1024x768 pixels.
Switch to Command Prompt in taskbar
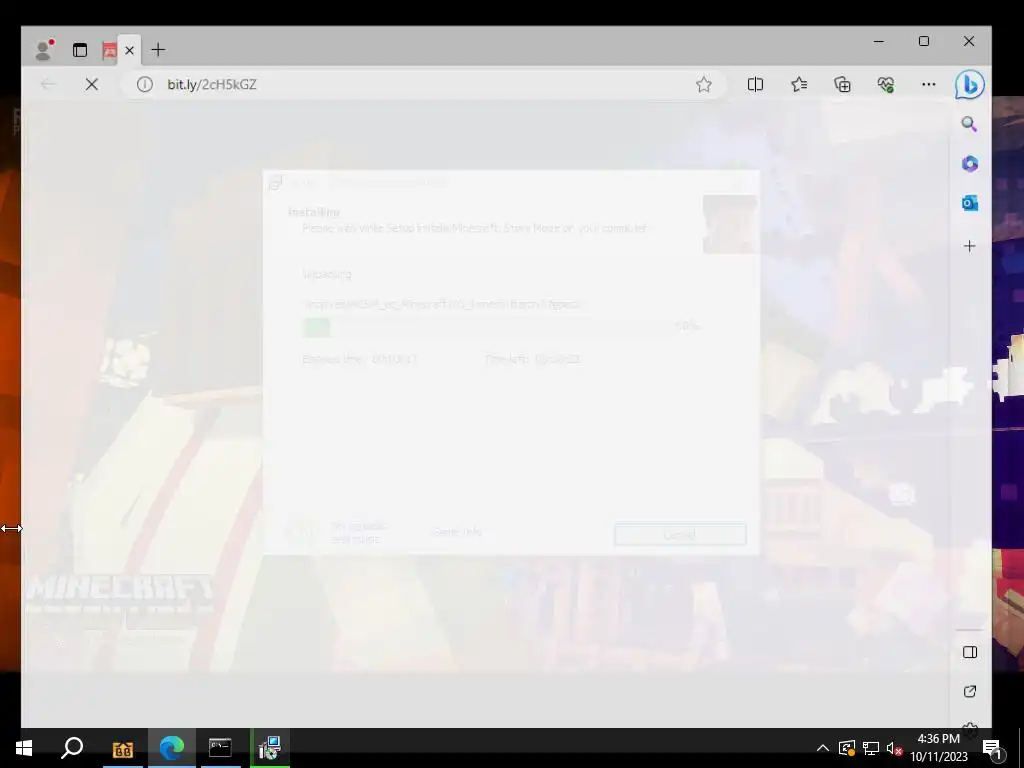click(220, 748)
